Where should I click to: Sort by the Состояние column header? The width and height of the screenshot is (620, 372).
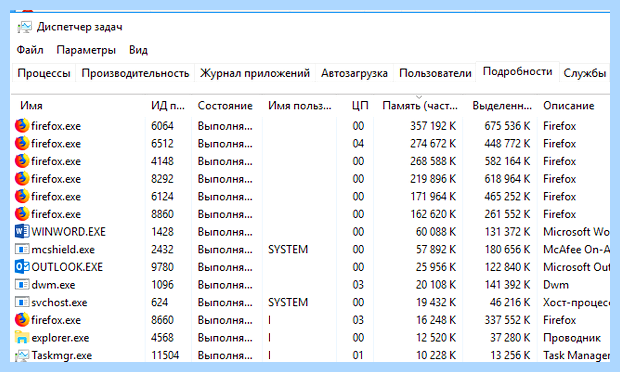click(225, 106)
